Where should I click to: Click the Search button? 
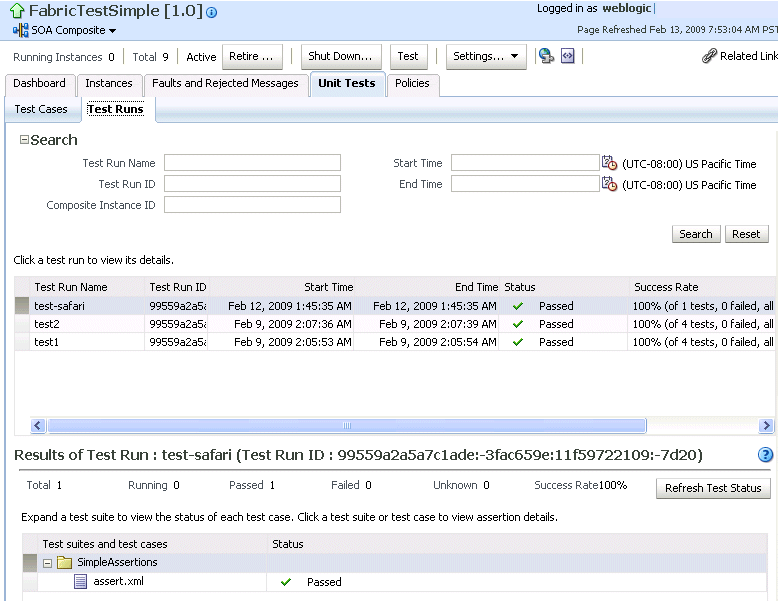[x=695, y=234]
